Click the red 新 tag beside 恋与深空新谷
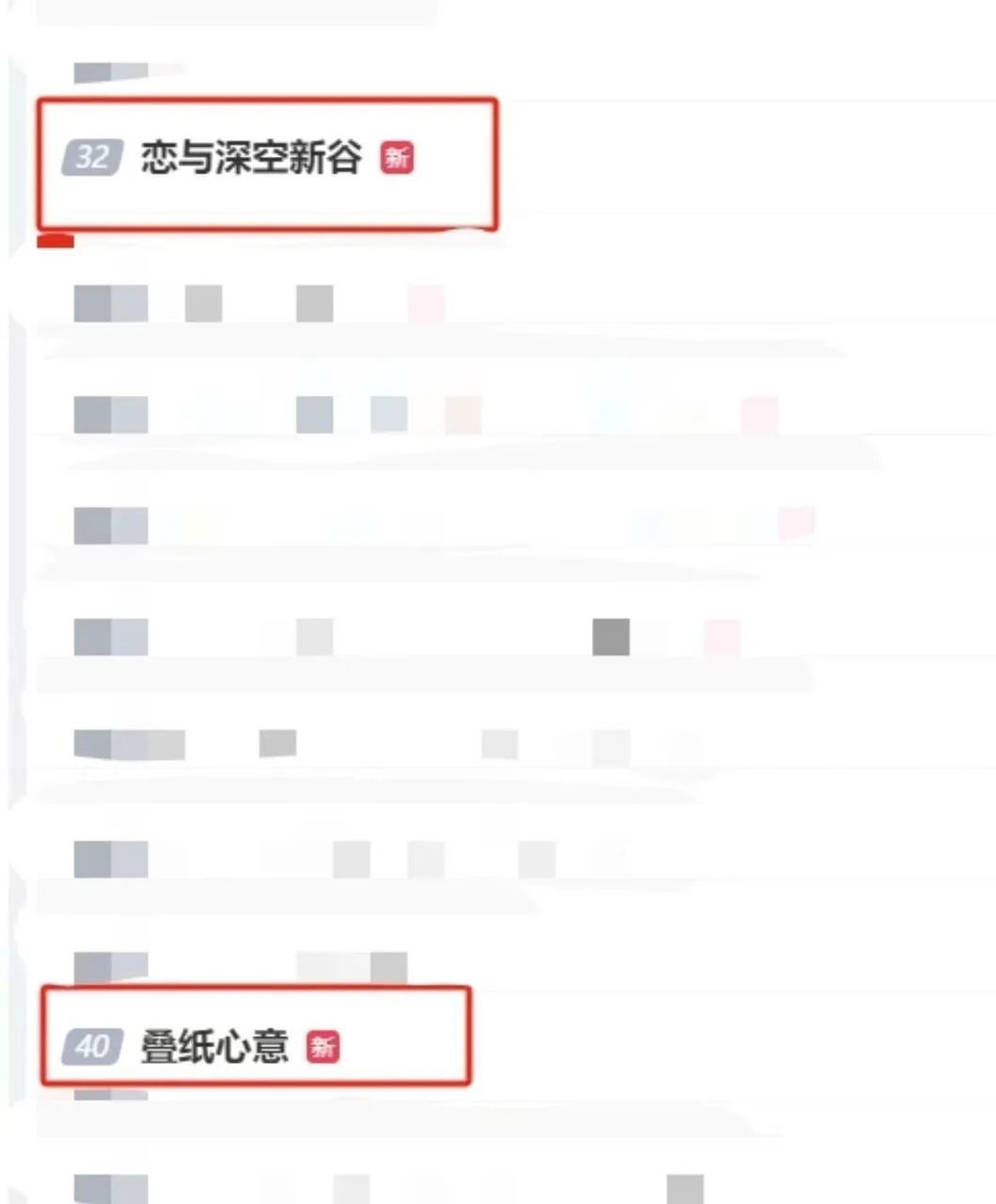 point(397,158)
